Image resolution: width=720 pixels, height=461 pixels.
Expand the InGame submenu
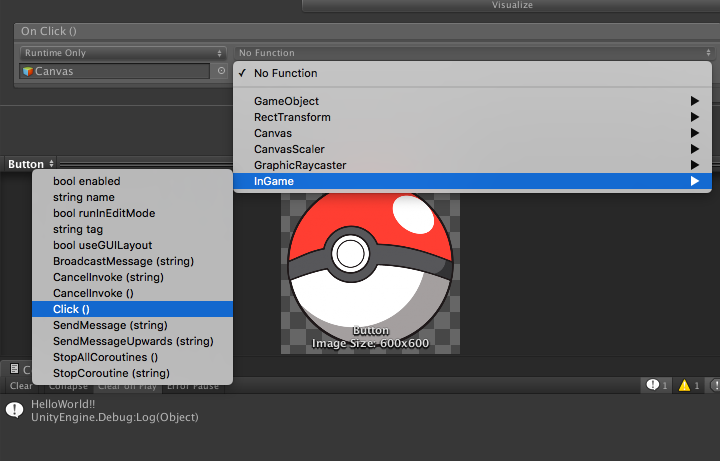472,181
